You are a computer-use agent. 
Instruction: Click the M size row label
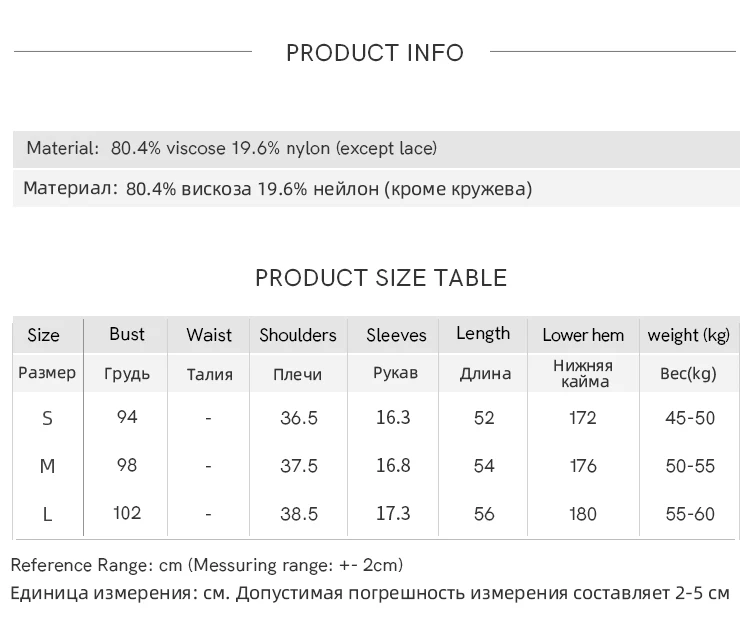pos(47,466)
